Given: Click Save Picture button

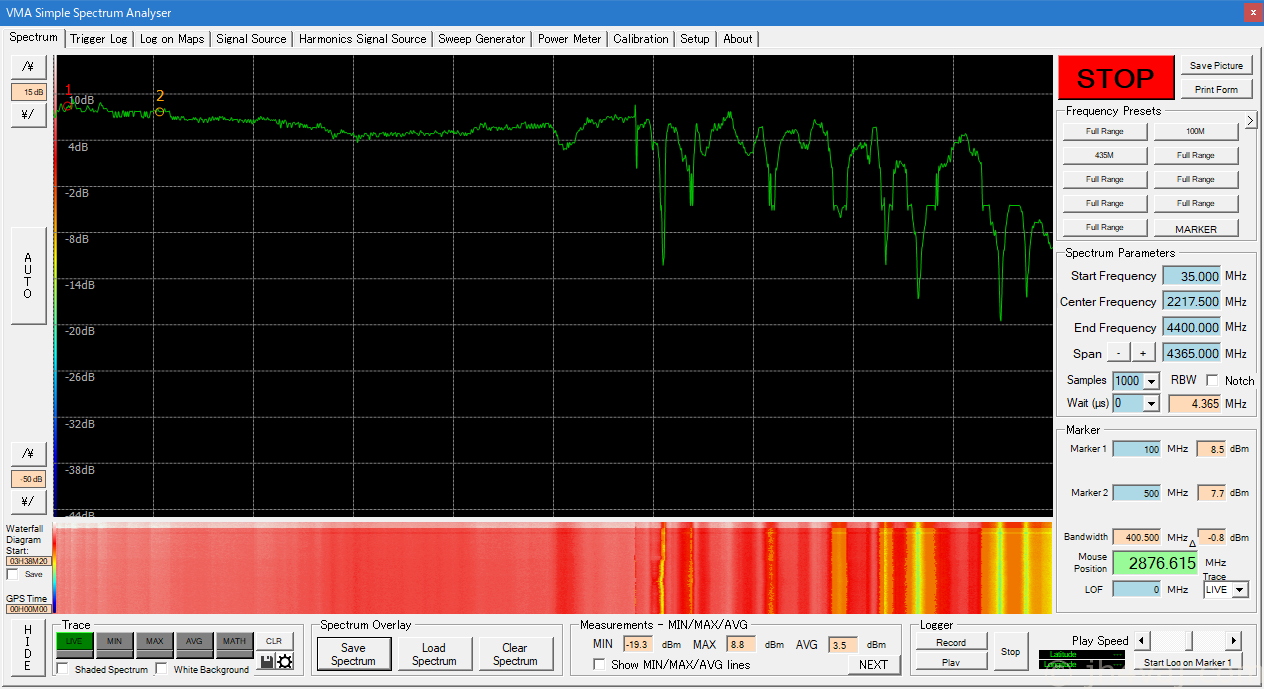Looking at the screenshot, I should [x=1216, y=66].
